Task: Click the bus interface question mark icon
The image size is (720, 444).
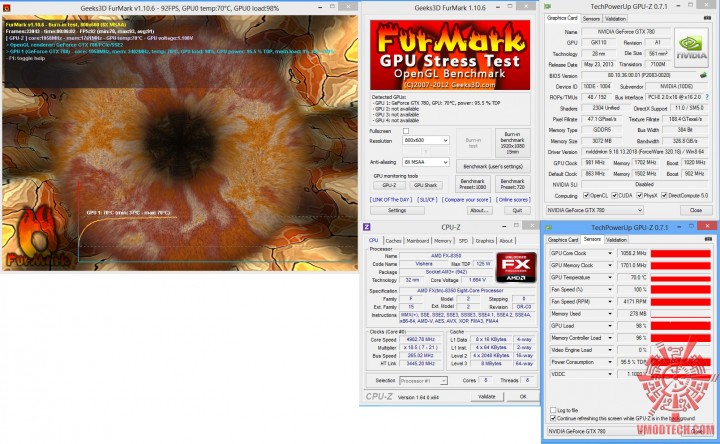Action: pyautogui.click(x=707, y=97)
